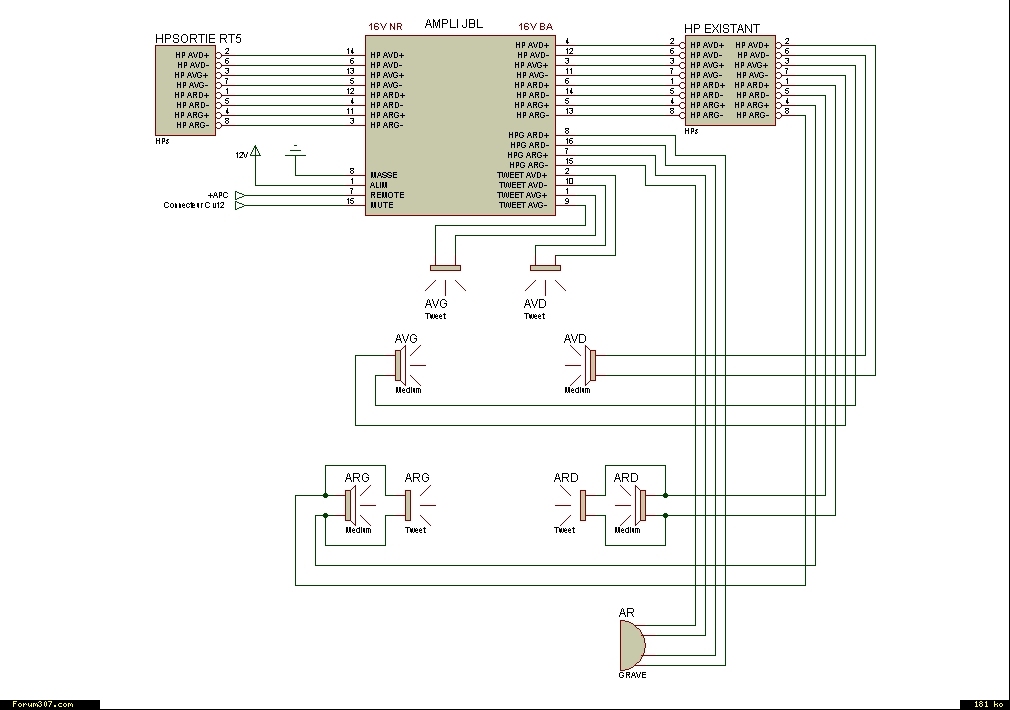This screenshot has height=710, width=1010.
Task: Select the ARD Medium speaker symbol
Action: click(x=631, y=506)
